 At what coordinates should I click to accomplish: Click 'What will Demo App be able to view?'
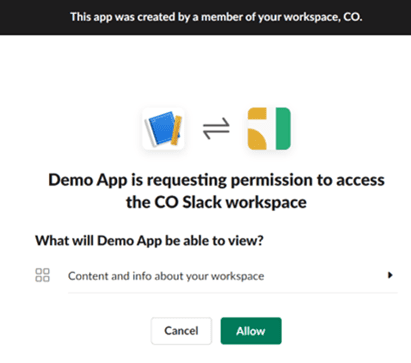[x=149, y=241]
